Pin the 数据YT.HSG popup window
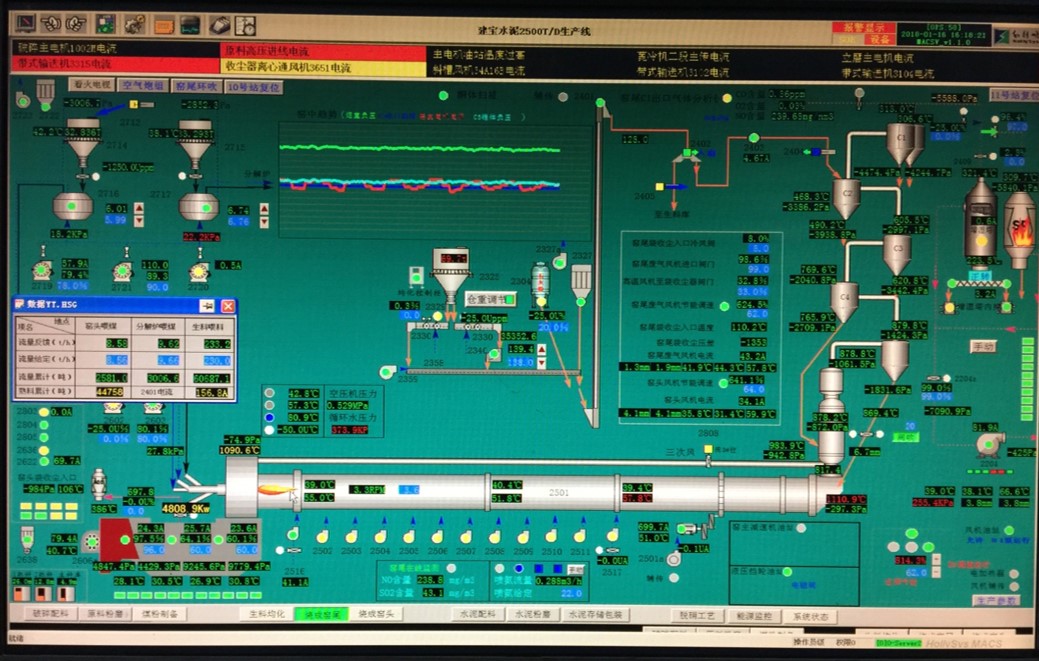 click(207, 306)
